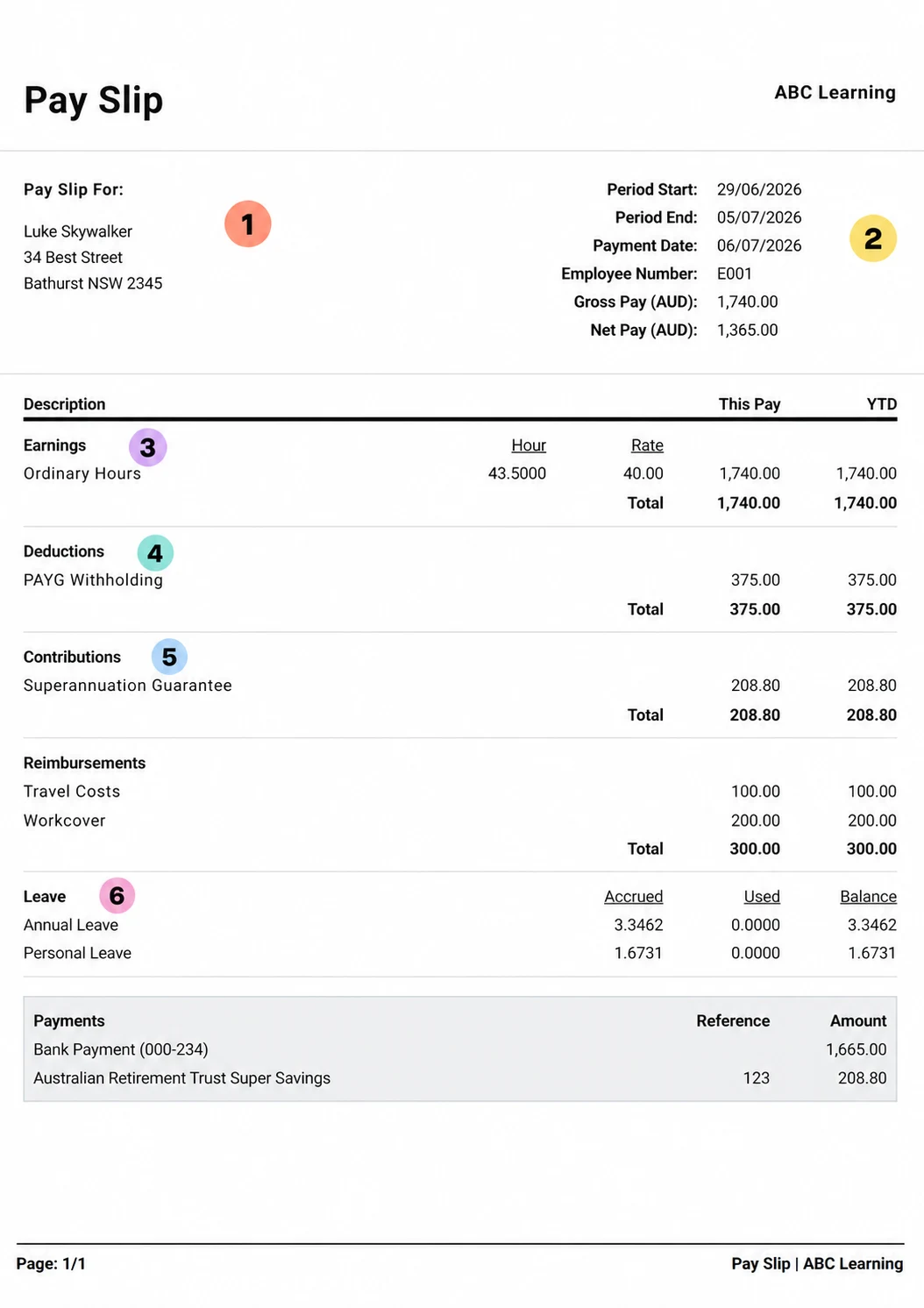This screenshot has height=1308, width=924.
Task: Click the underlined 'Used' column label
Action: (762, 897)
